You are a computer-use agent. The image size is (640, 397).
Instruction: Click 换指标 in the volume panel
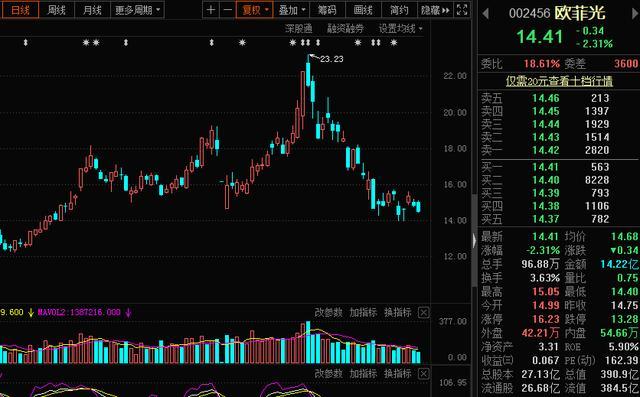pyautogui.click(x=398, y=313)
